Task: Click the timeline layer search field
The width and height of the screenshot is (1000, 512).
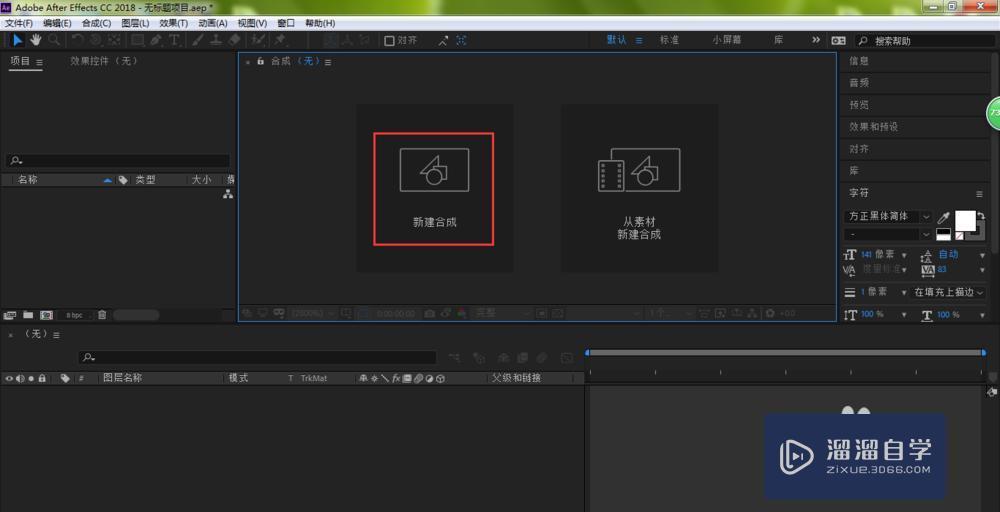Action: (257, 358)
